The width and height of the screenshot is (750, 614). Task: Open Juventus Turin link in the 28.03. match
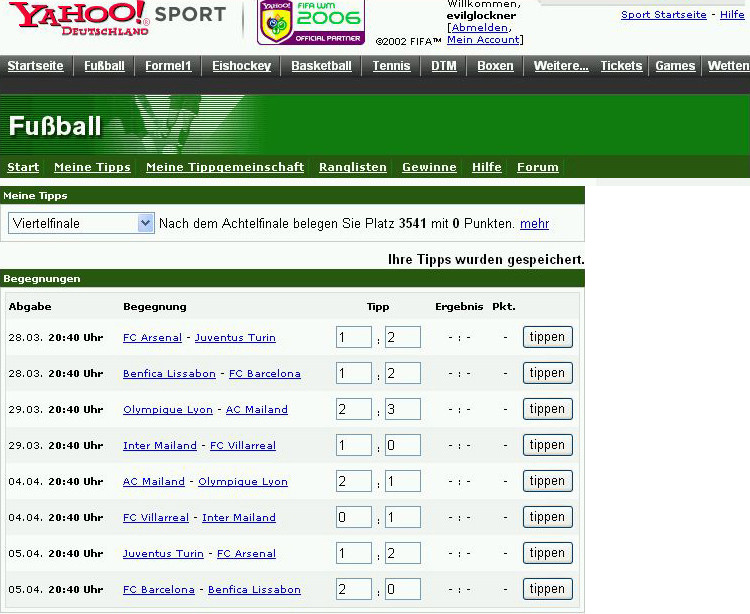(235, 338)
